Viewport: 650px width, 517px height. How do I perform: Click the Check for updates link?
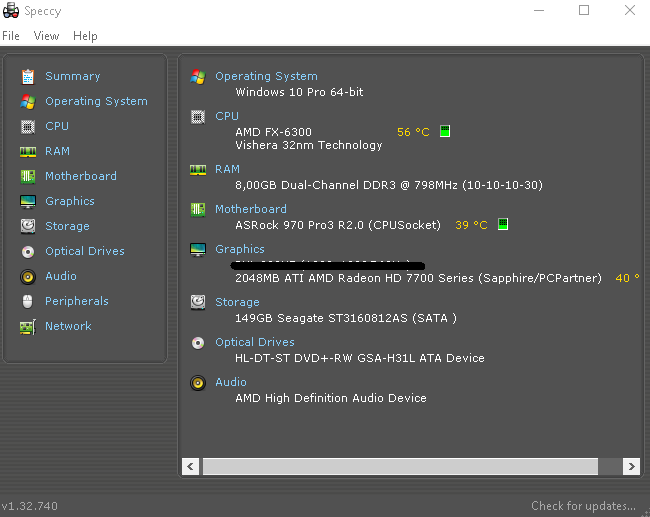click(x=583, y=506)
